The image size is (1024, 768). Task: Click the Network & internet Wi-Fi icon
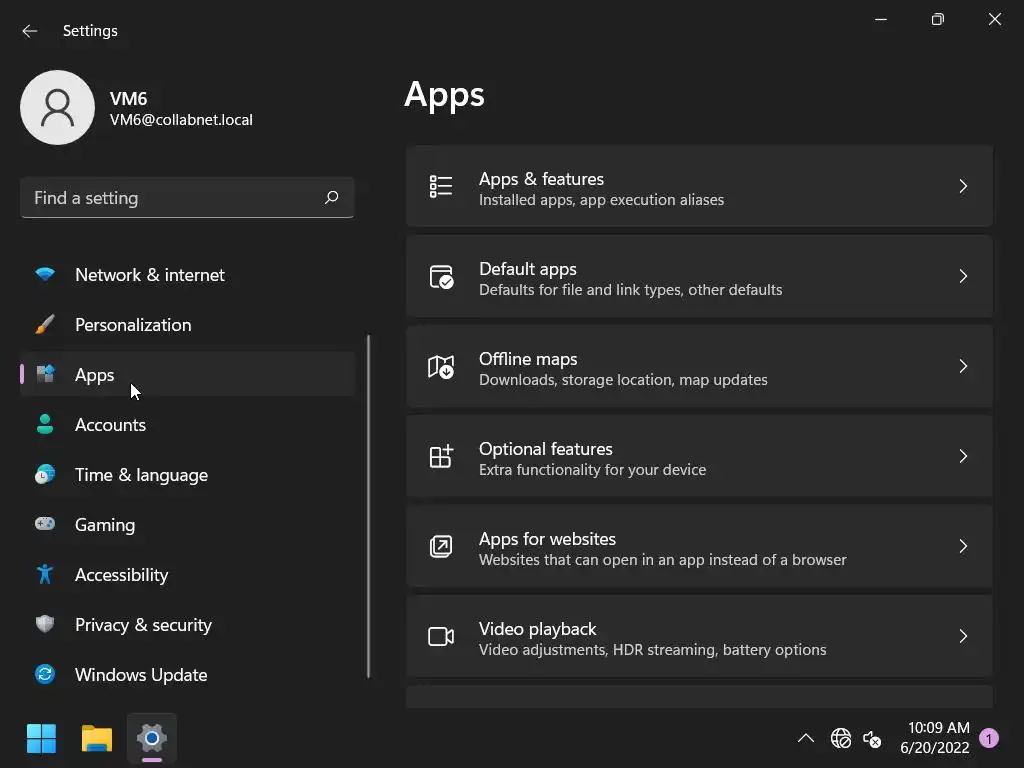[x=45, y=274]
